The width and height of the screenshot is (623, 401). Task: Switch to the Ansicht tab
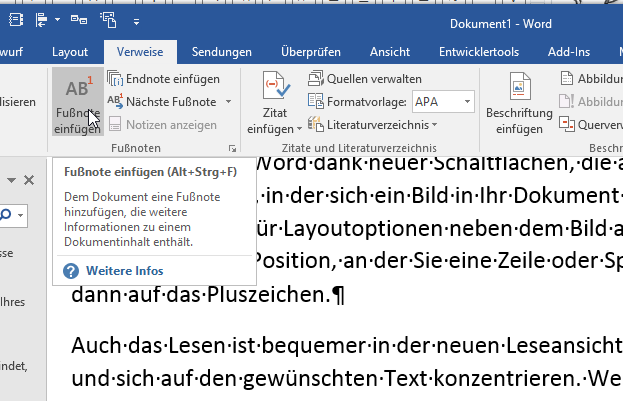[390, 52]
